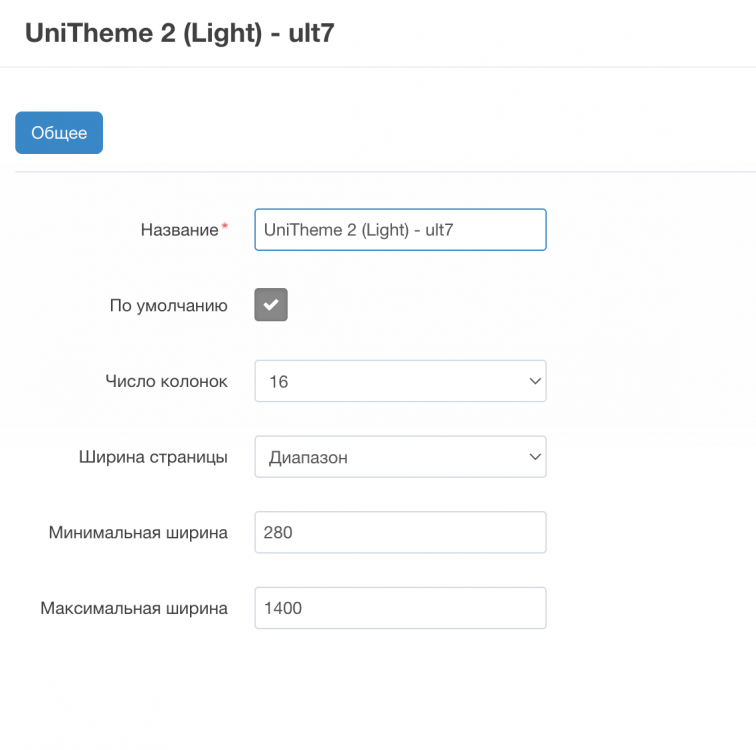Image resolution: width=756 pixels, height=750 pixels.
Task: Click the value 280 in the min width field
Action: (278, 532)
